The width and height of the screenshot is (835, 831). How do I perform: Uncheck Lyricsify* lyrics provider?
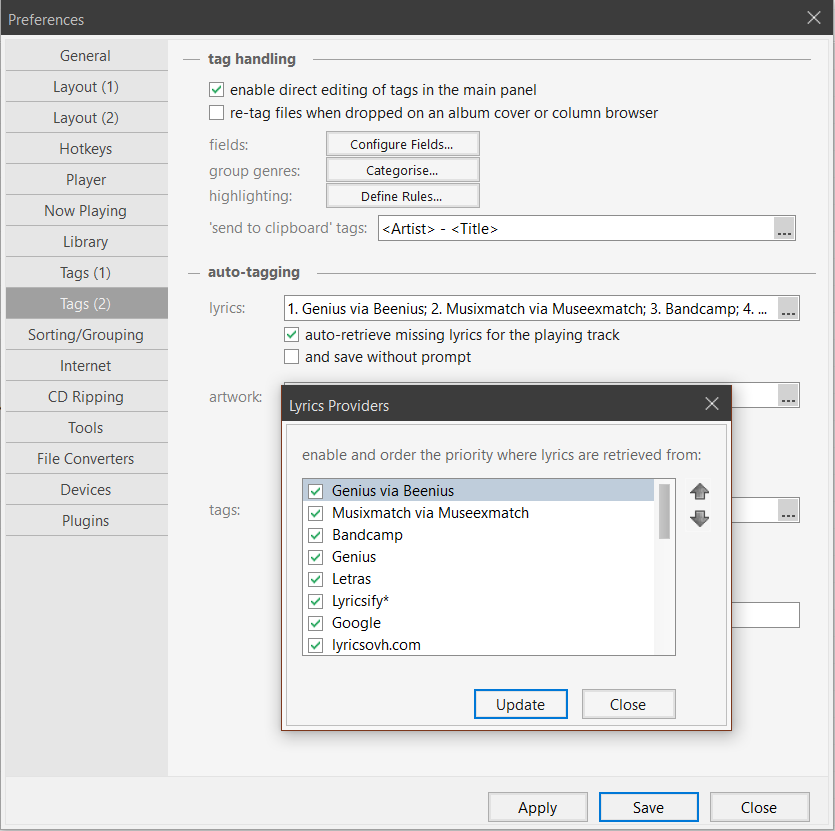[x=315, y=601]
